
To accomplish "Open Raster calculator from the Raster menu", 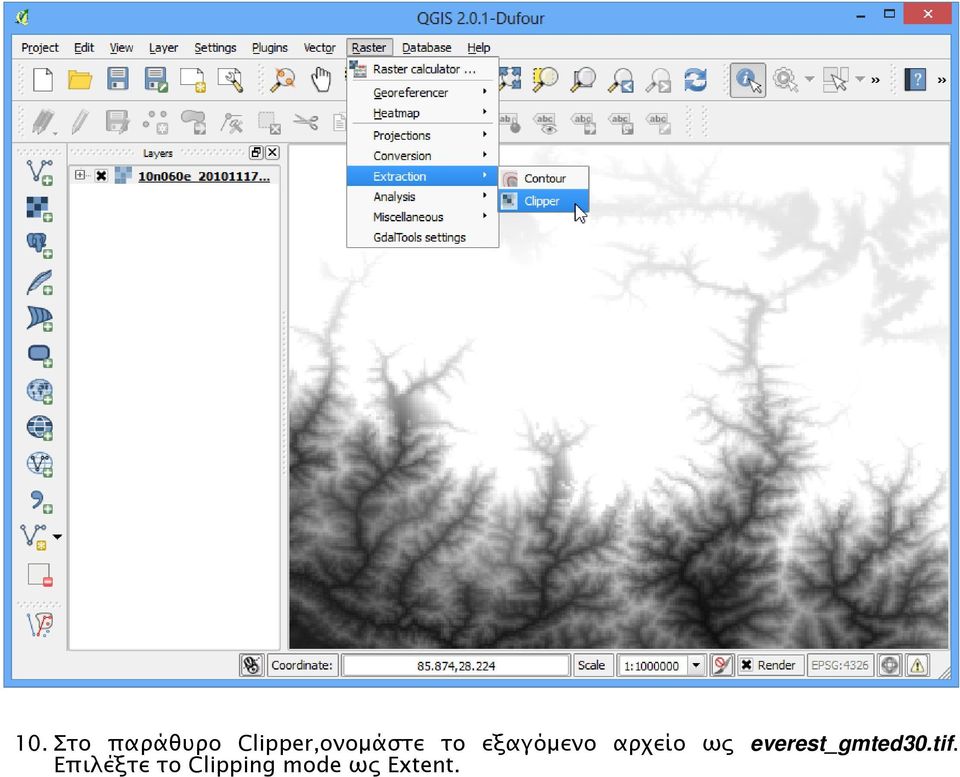I will [x=424, y=69].
